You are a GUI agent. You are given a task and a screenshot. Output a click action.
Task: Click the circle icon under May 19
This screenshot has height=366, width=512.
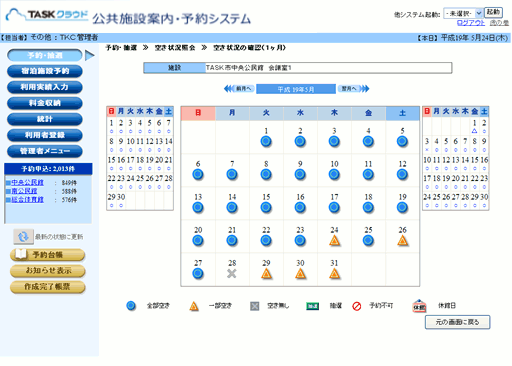pyautogui.click(x=402, y=207)
